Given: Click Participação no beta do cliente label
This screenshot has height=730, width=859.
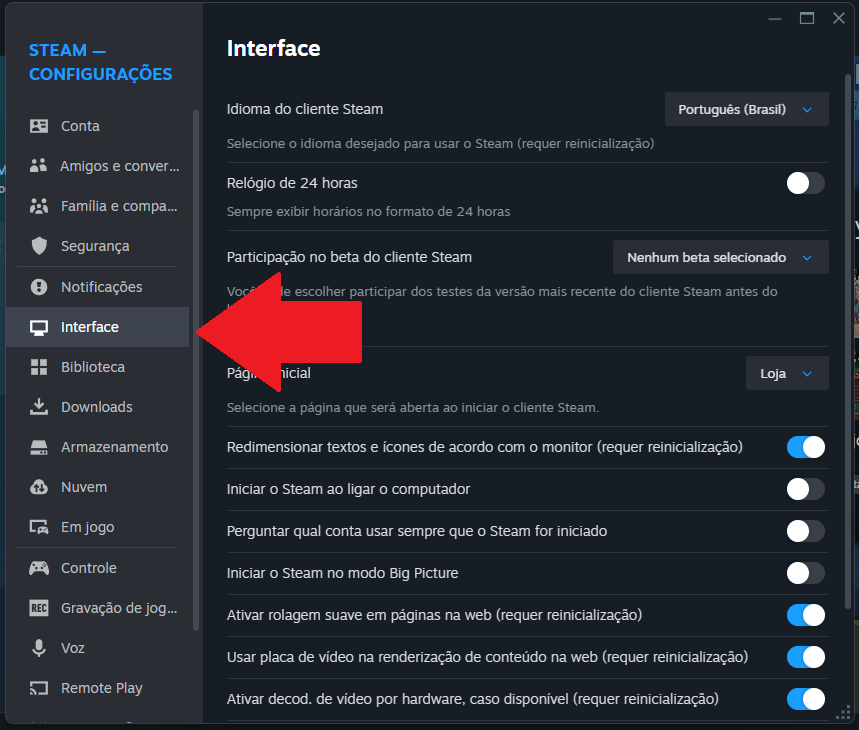Looking at the screenshot, I should [349, 257].
